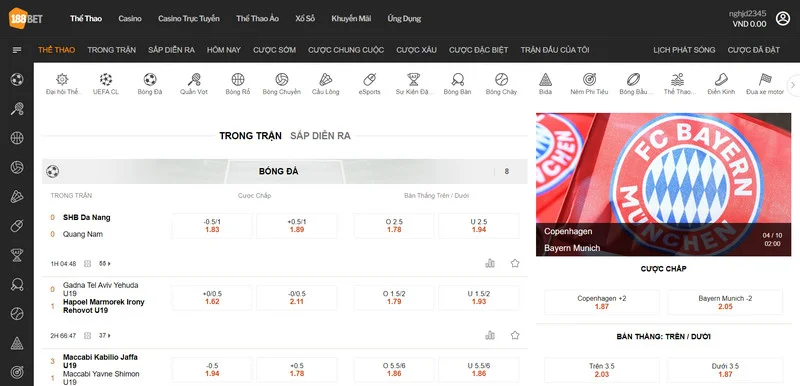Select the trophy icon in the left sidebar
This screenshot has width=800, height=386.
(x=17, y=255)
